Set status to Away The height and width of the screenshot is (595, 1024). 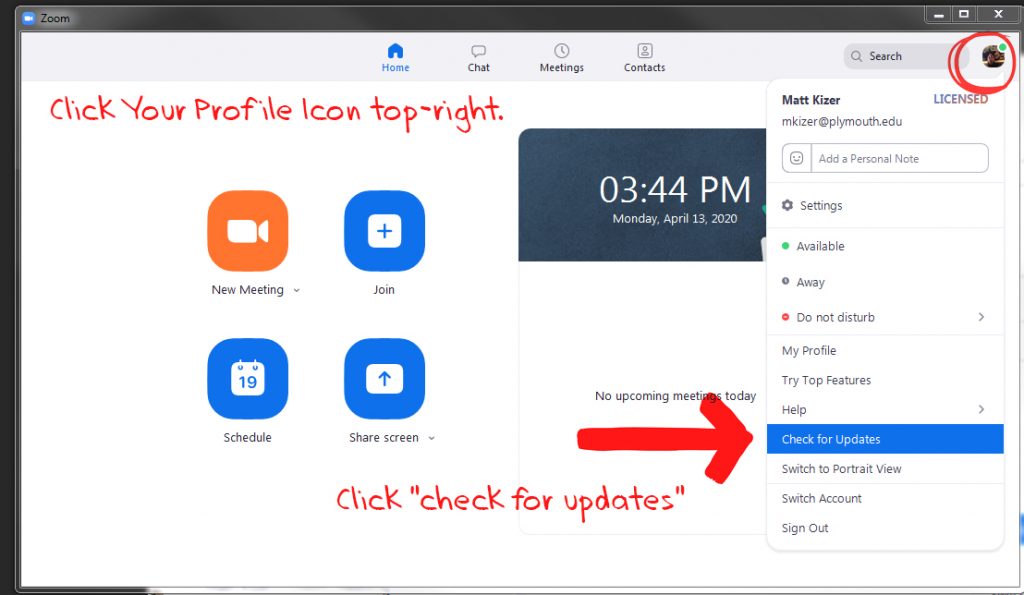(x=885, y=282)
